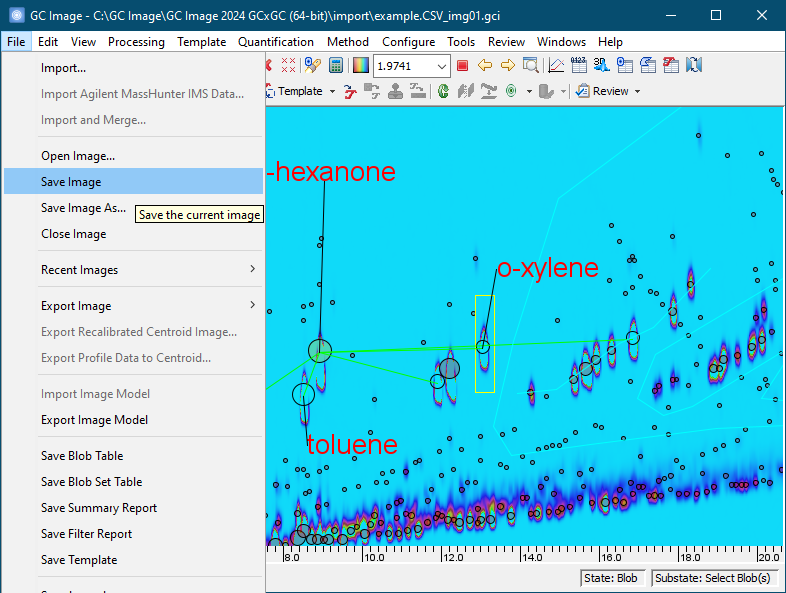
Task: Expand the Template toolbar dropdown
Action: point(331,91)
